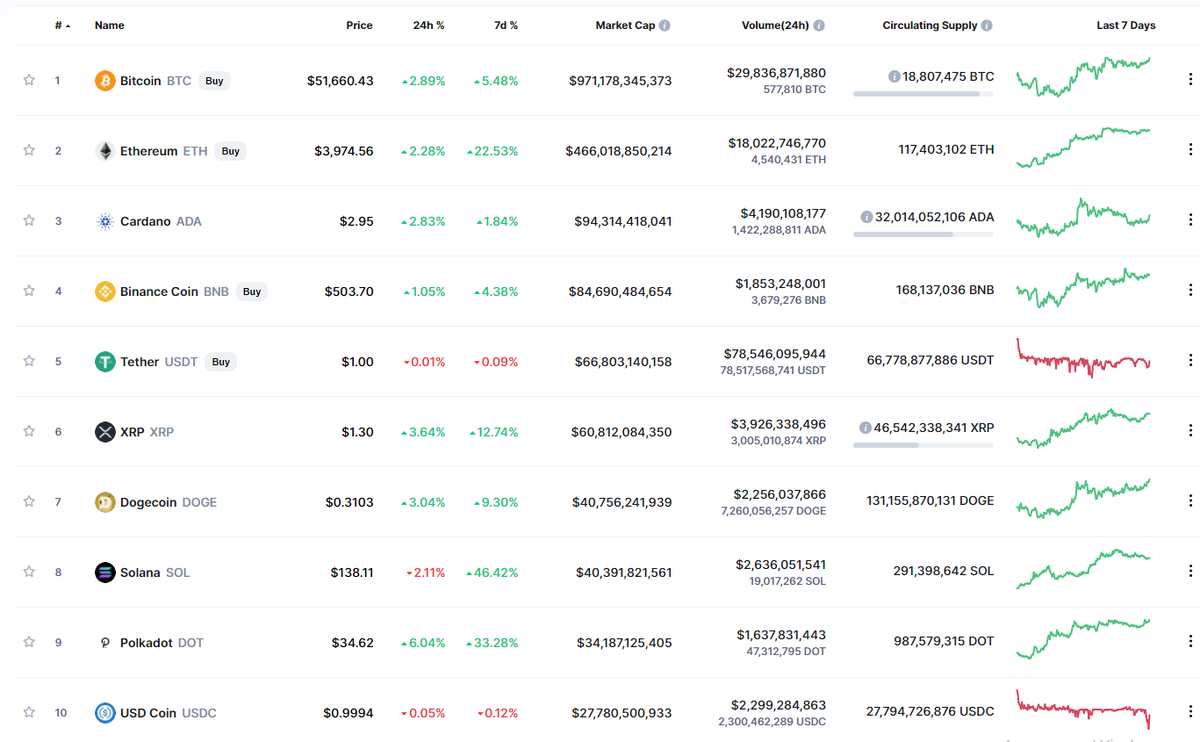Add Dogecoin to watchlist with star
The image size is (1200, 742).
29,501
